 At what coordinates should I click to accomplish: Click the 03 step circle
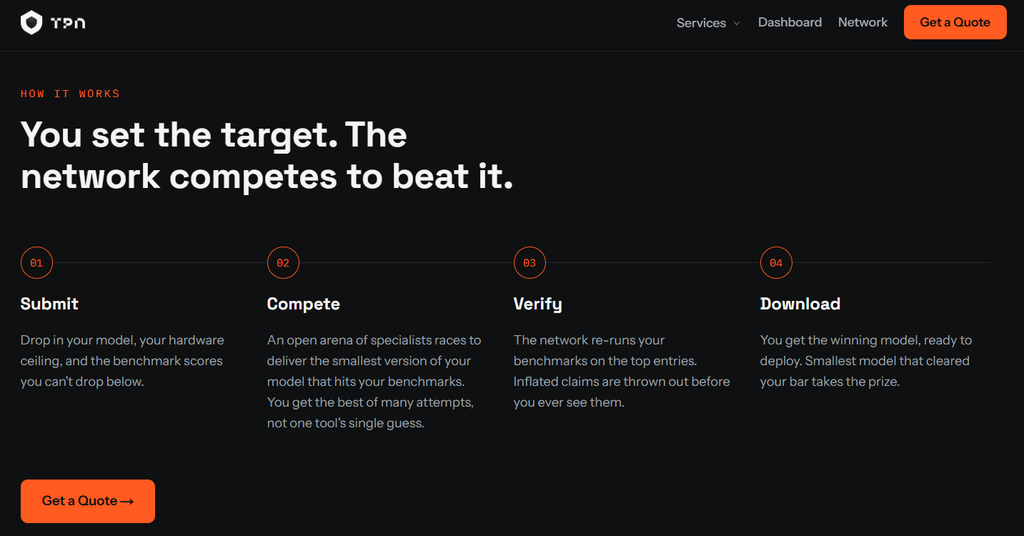[x=530, y=262]
